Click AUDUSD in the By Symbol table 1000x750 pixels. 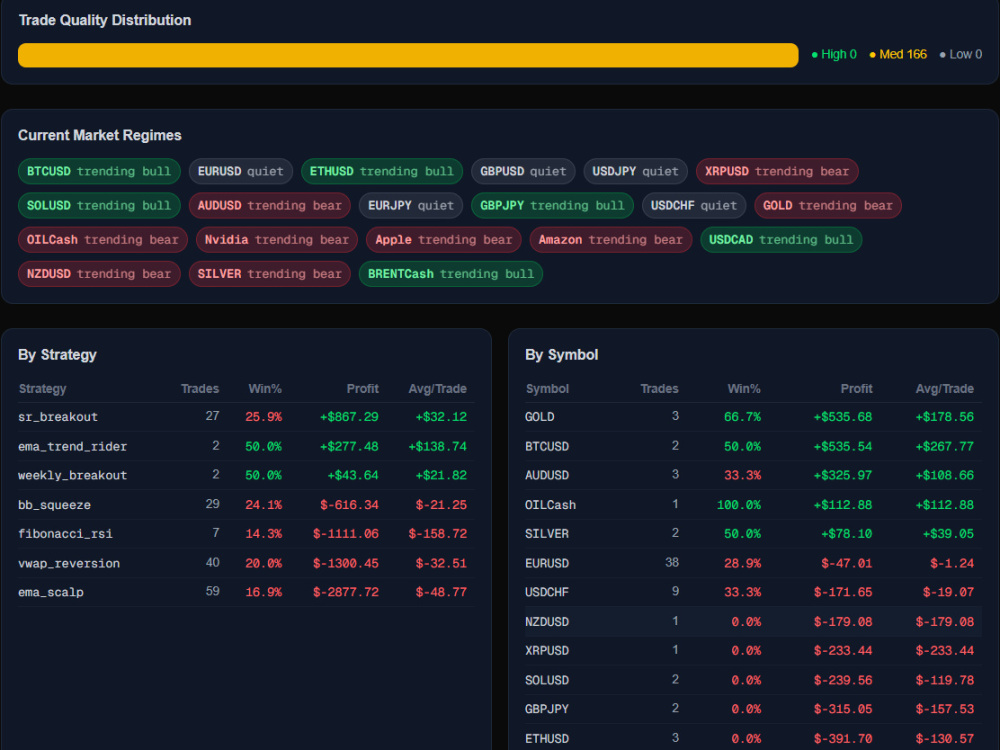click(547, 475)
